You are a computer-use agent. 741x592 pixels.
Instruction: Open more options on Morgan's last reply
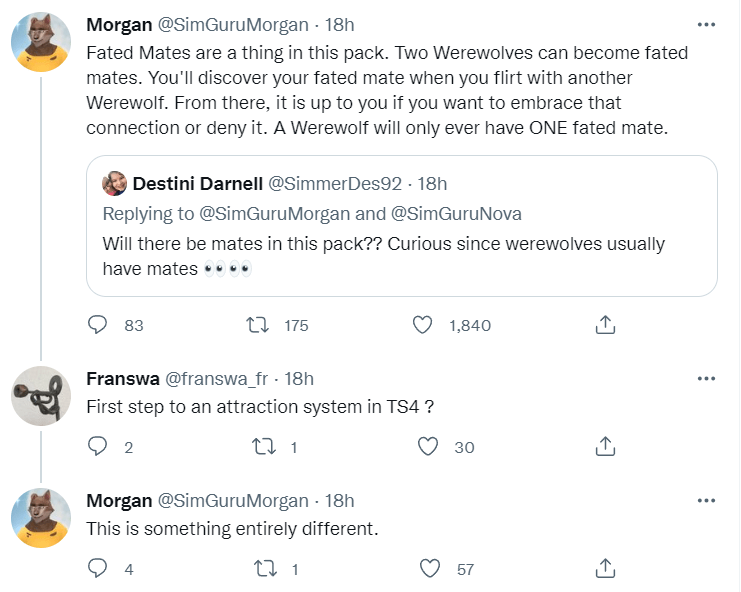pos(706,501)
